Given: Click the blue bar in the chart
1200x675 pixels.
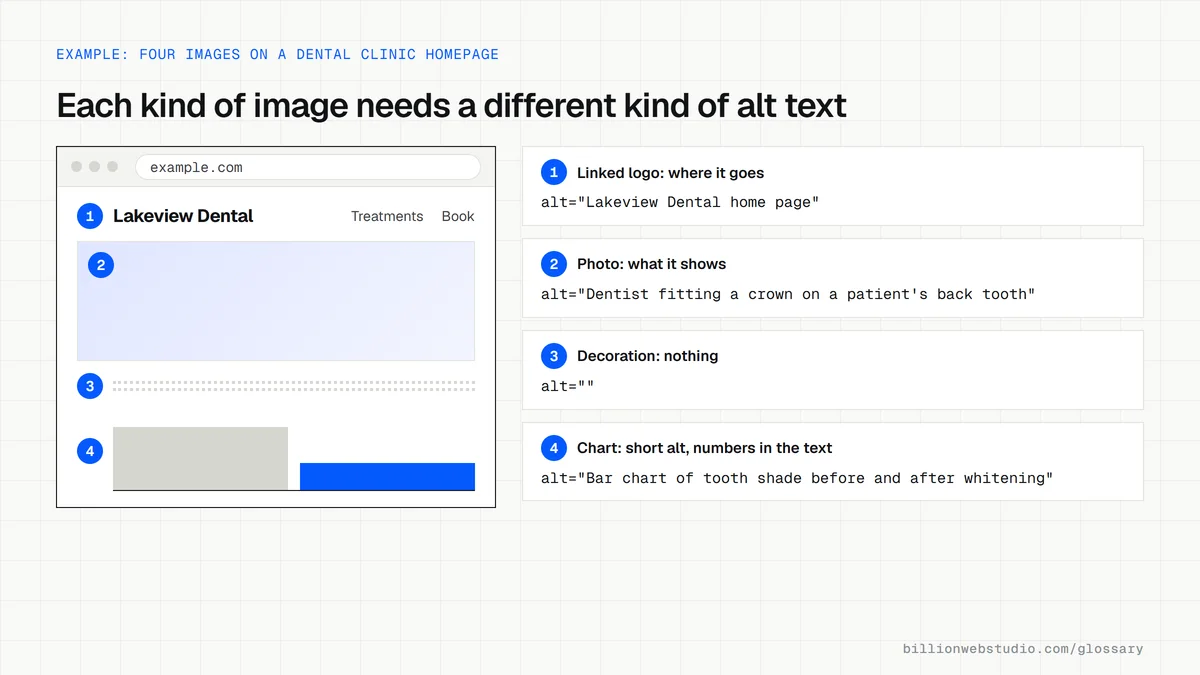Looking at the screenshot, I should [x=387, y=476].
